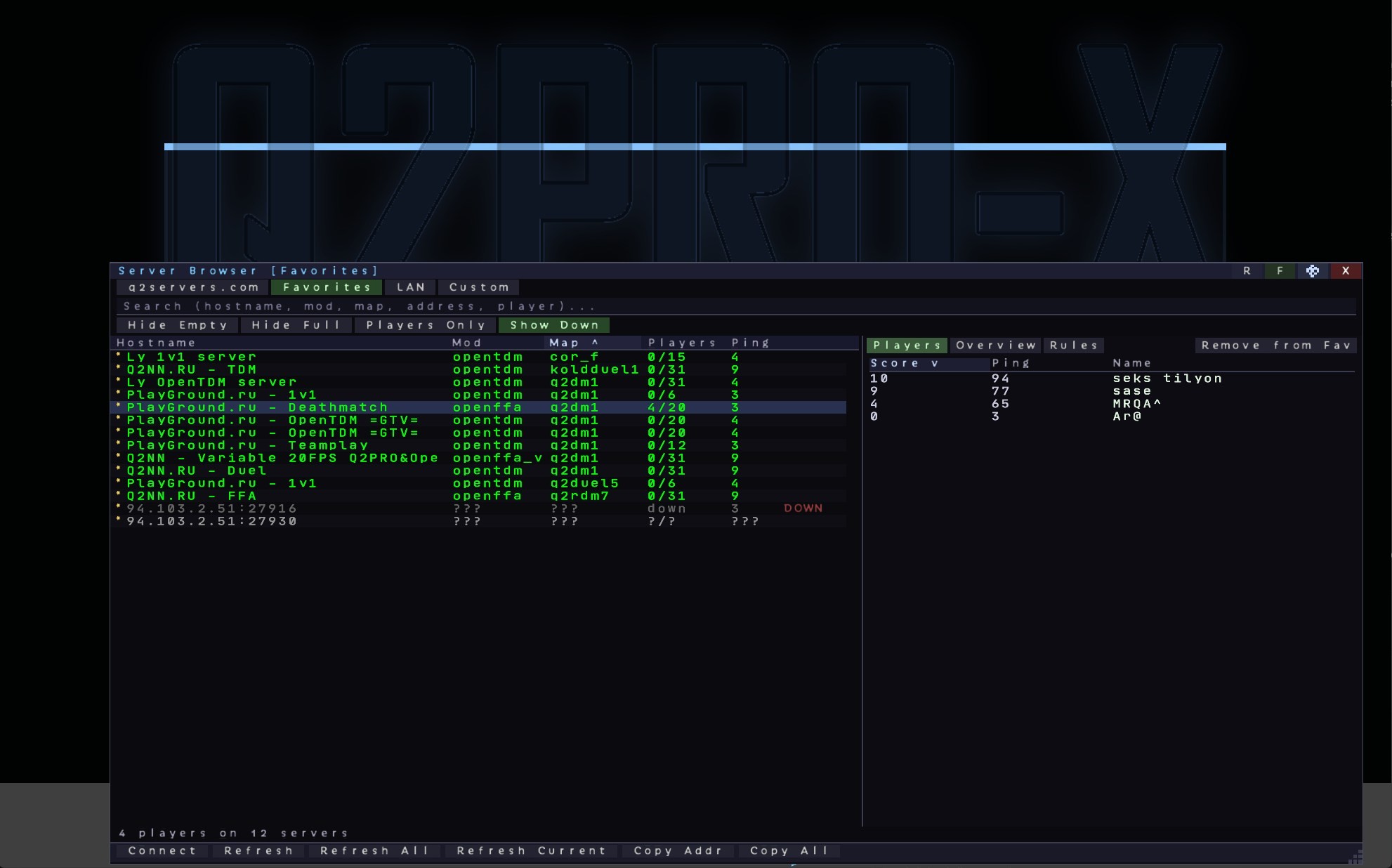This screenshot has width=1392, height=868.
Task: Sort server list by Ping header
Action: pyautogui.click(x=750, y=343)
